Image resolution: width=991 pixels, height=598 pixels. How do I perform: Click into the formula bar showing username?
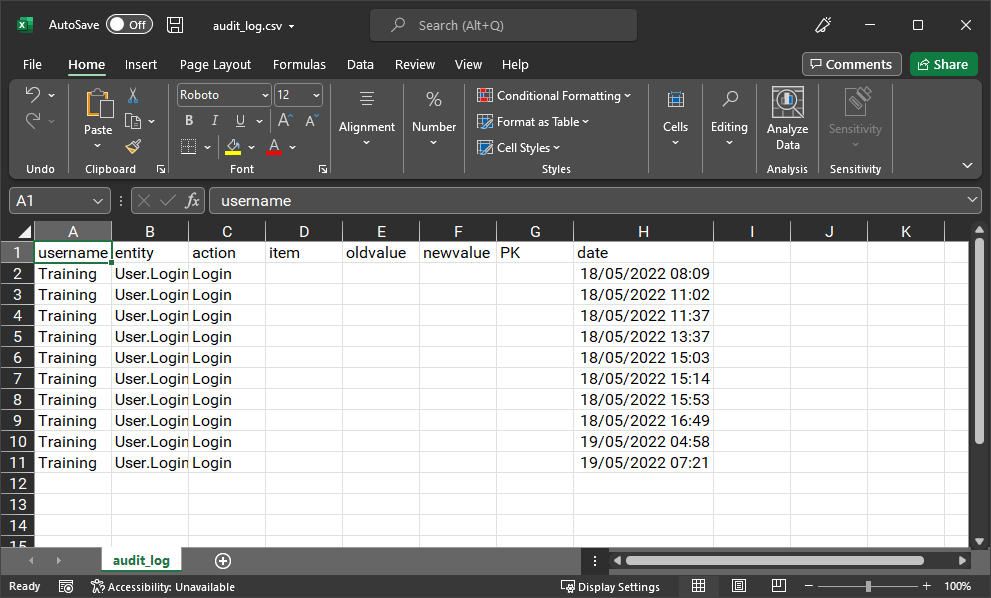[595, 201]
